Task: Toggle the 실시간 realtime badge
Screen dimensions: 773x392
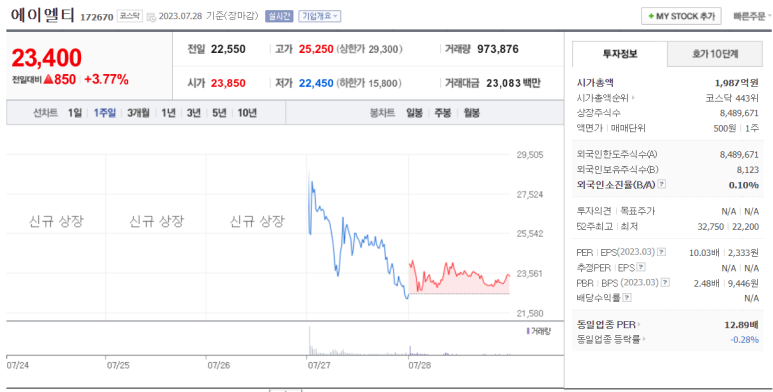Action: click(x=279, y=16)
